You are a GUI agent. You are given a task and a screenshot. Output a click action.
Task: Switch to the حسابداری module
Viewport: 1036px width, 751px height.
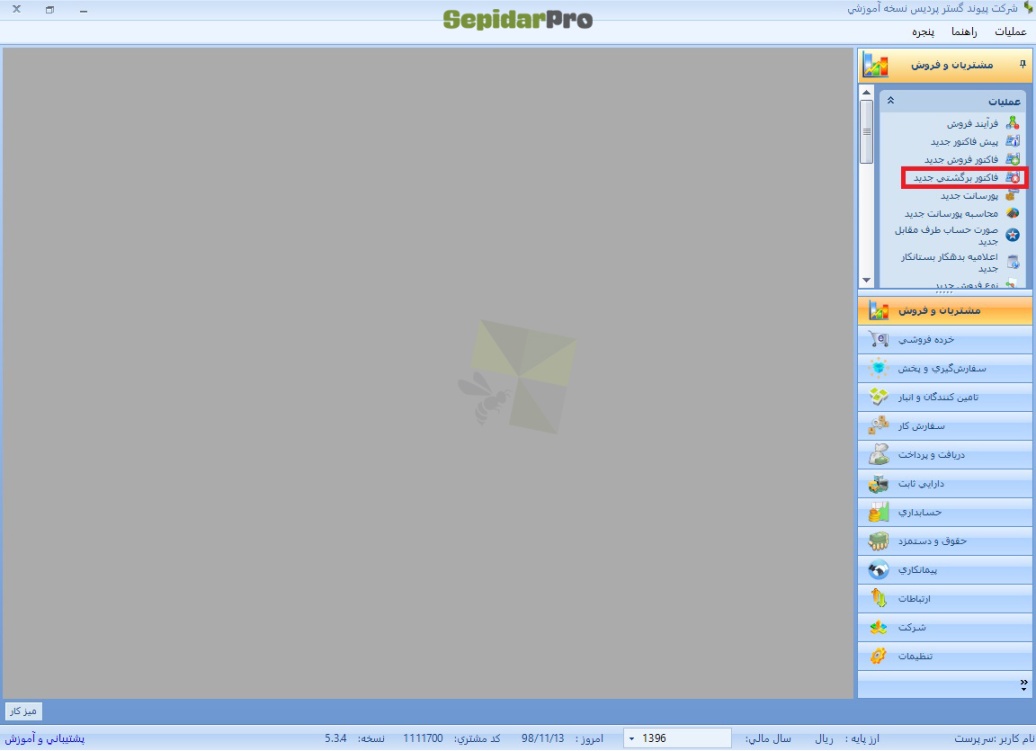(945, 512)
